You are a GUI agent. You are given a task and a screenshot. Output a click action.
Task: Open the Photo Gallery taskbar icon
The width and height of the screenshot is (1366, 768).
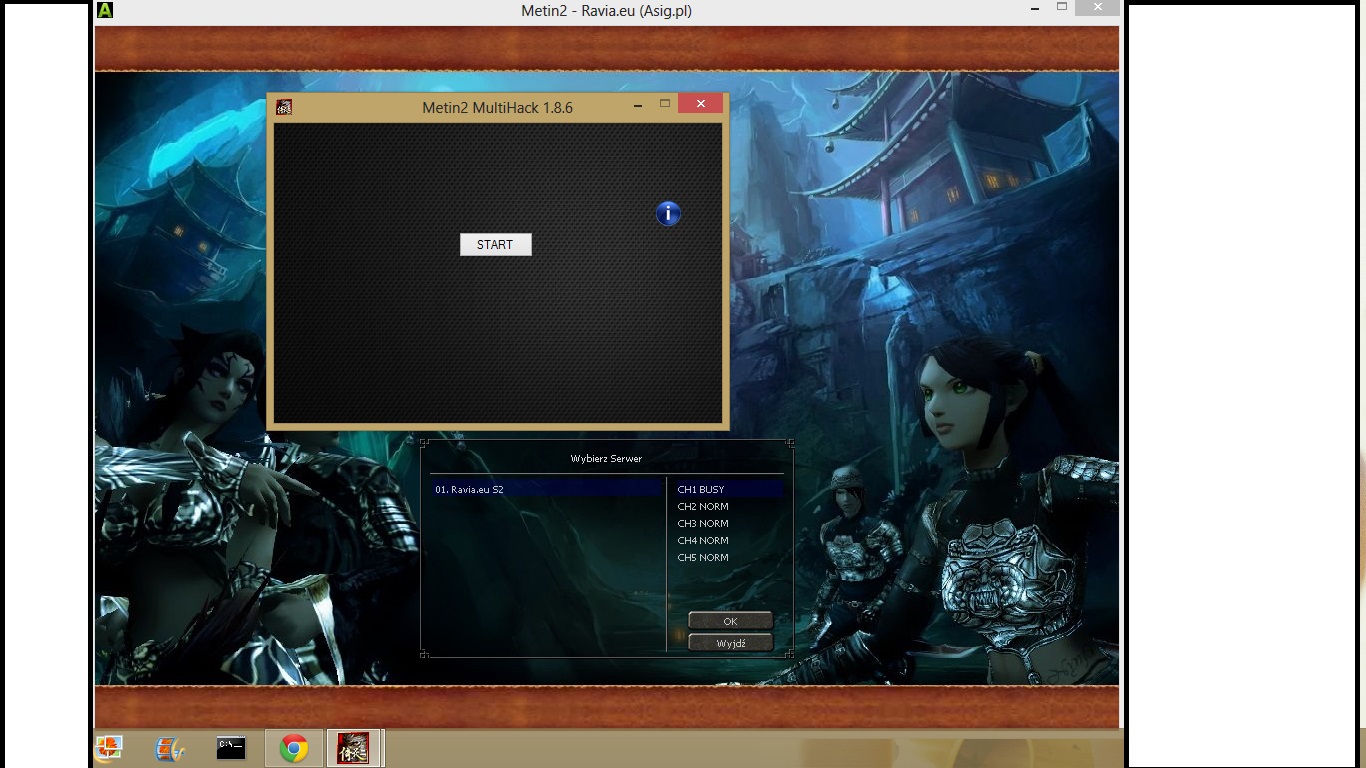click(109, 748)
